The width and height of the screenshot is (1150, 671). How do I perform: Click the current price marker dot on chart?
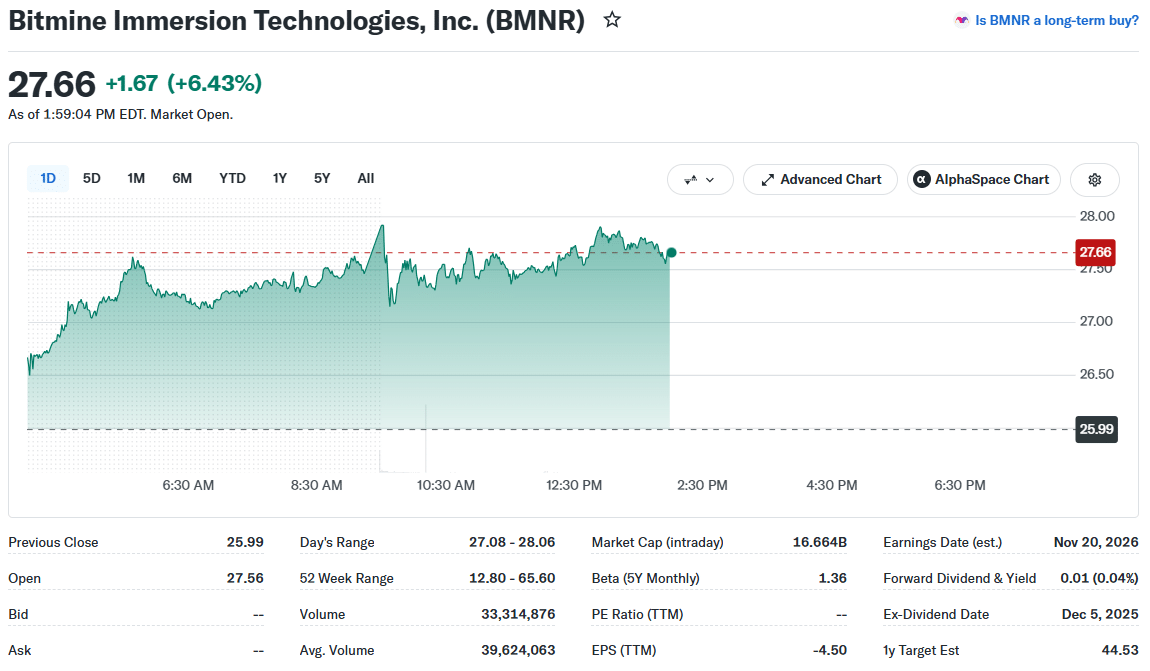[x=671, y=252]
